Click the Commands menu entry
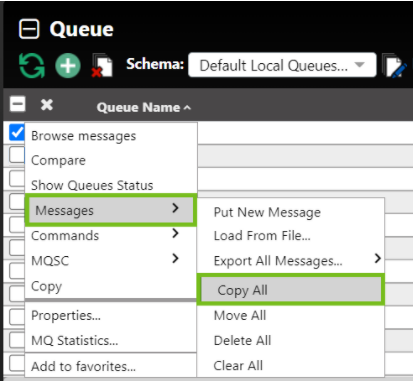 point(111,236)
